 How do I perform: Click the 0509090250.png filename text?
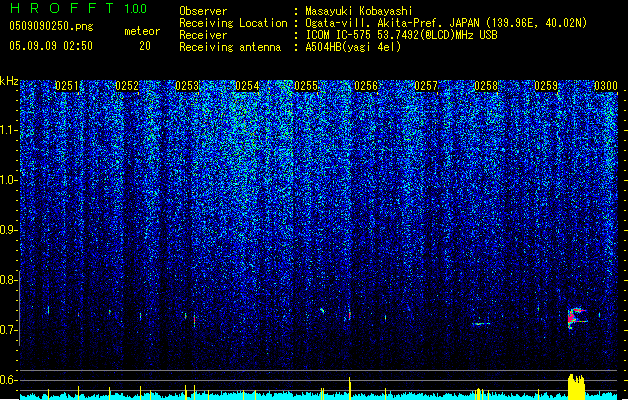point(51,26)
